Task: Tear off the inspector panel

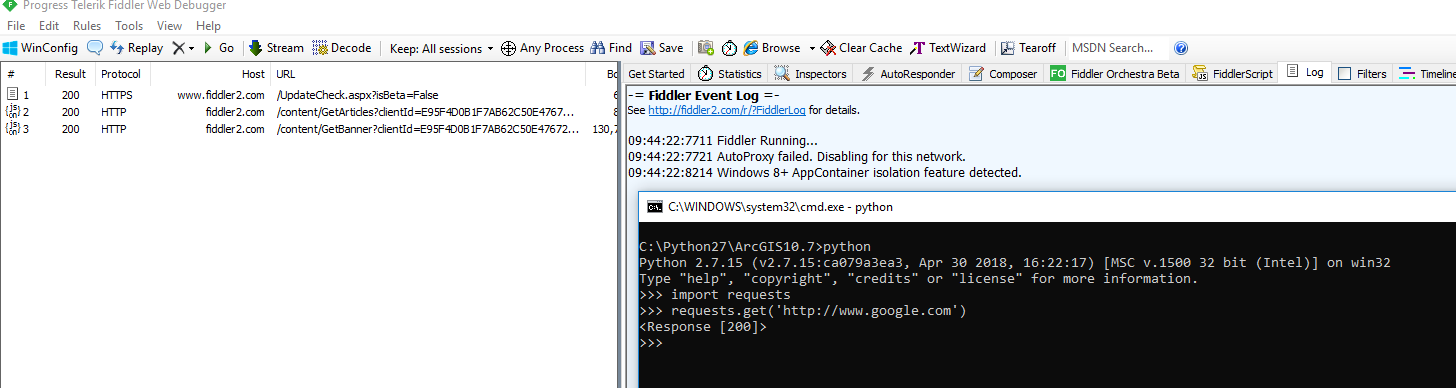Action: coord(1028,48)
